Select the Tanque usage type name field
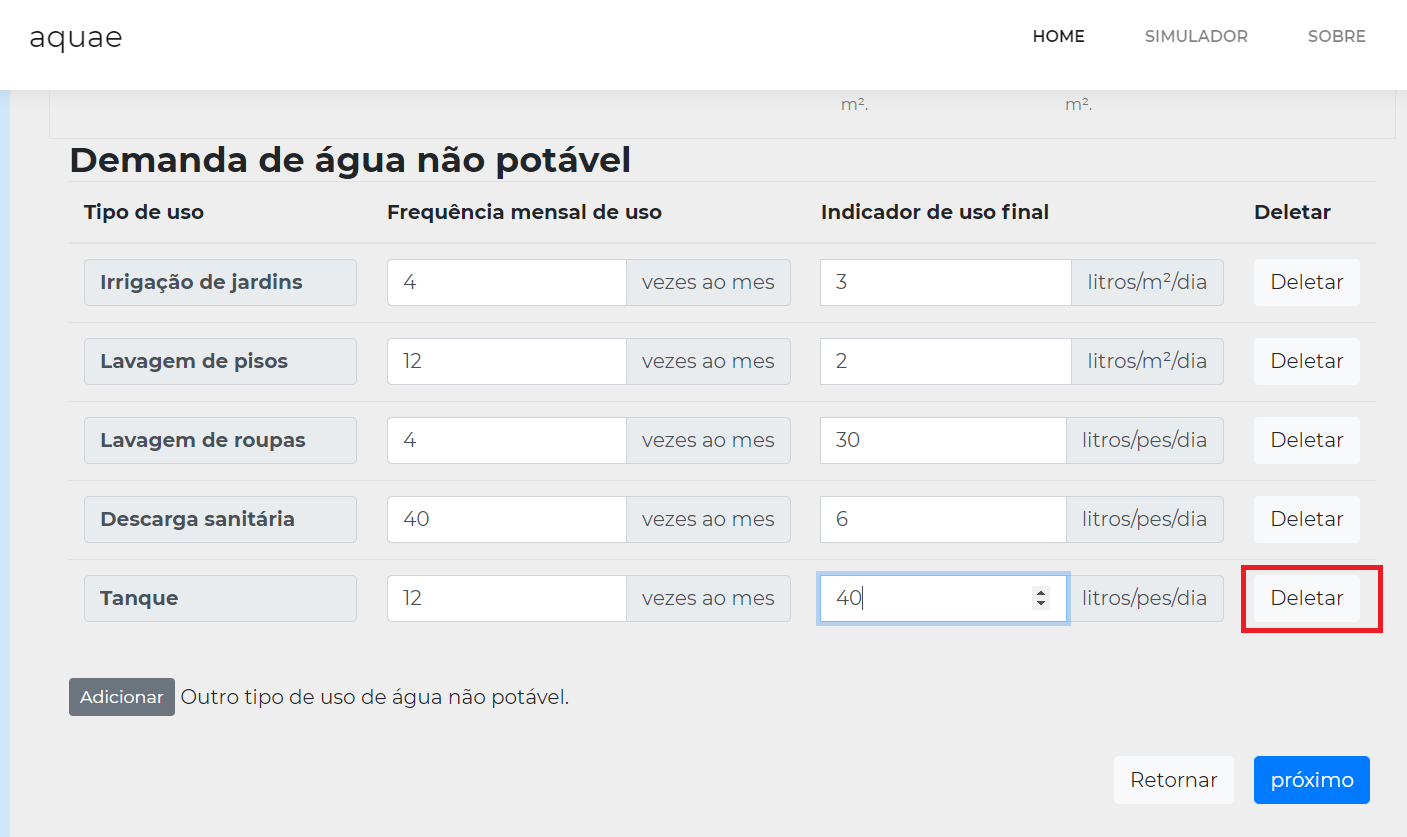 pos(220,598)
